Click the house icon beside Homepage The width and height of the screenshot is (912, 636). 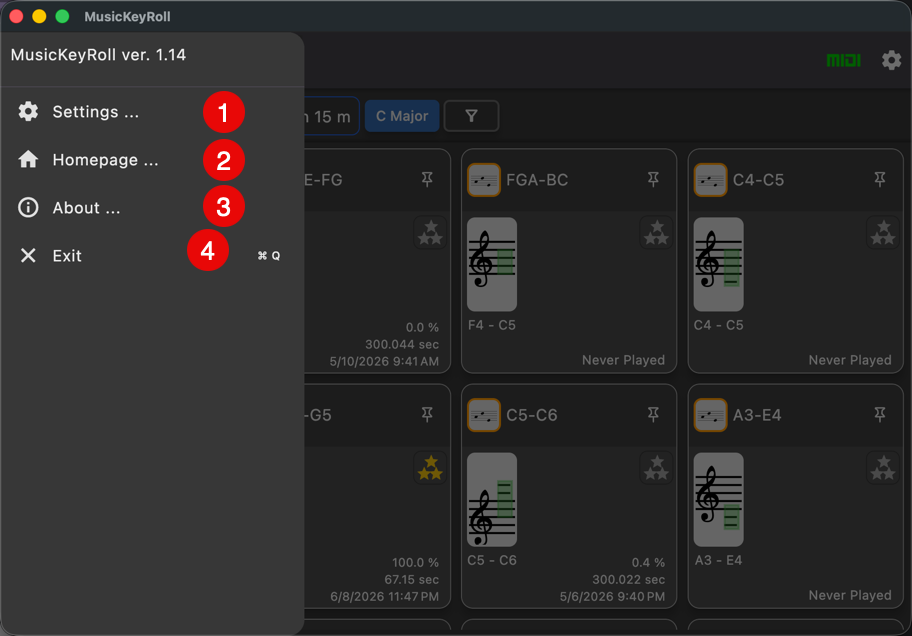[x=28, y=159]
